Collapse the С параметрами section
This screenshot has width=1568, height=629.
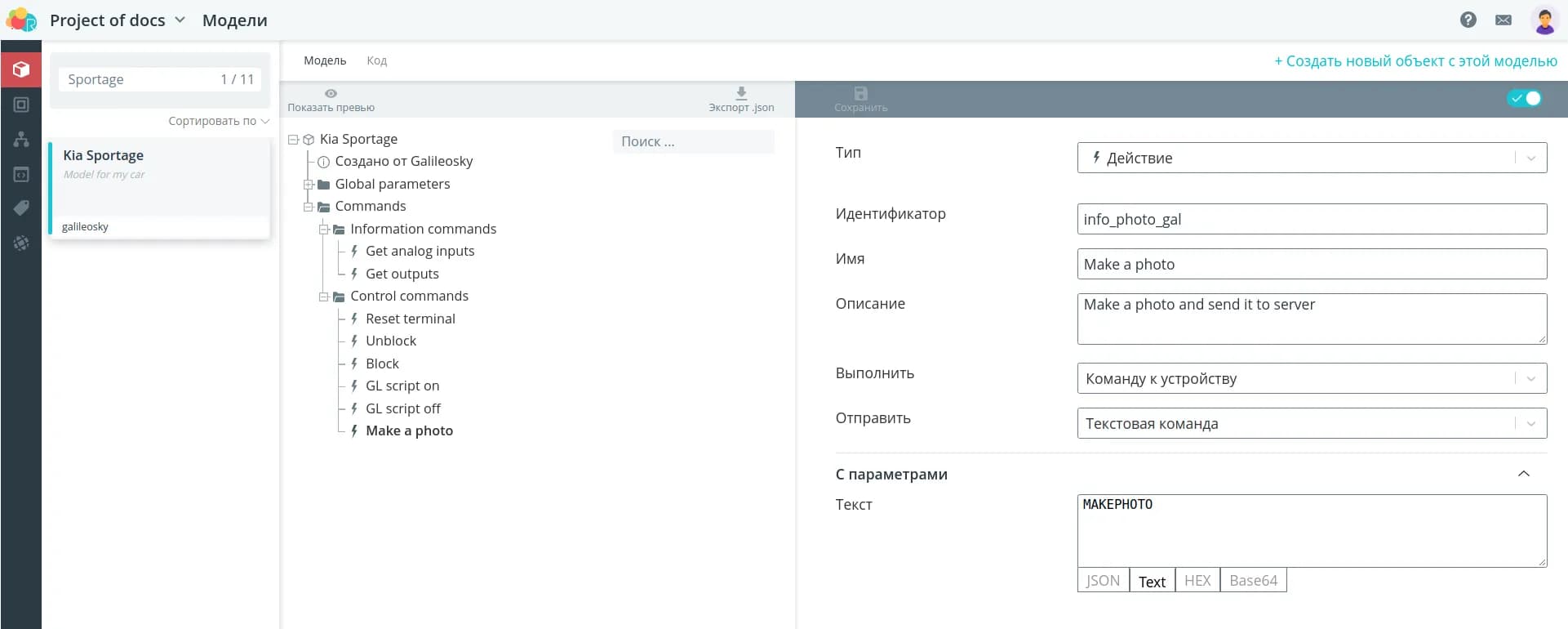click(x=1523, y=474)
